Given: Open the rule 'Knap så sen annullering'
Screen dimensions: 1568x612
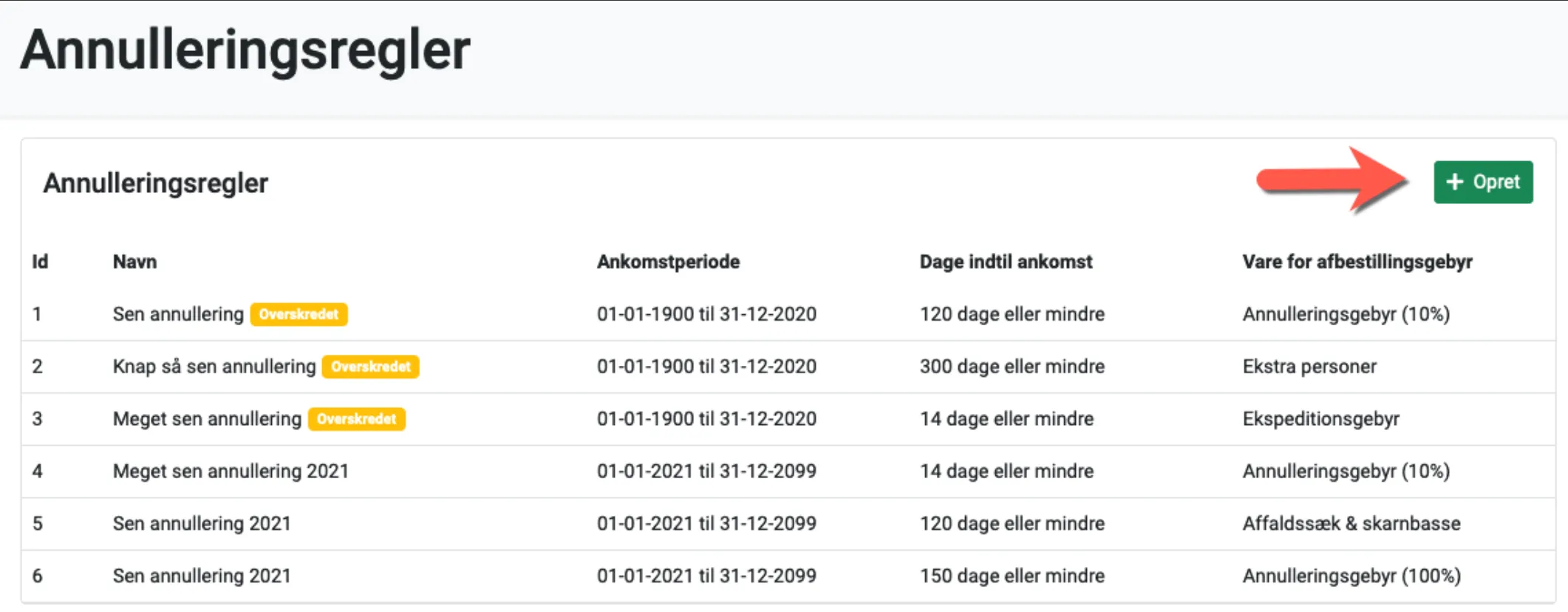Looking at the screenshot, I should (x=214, y=367).
